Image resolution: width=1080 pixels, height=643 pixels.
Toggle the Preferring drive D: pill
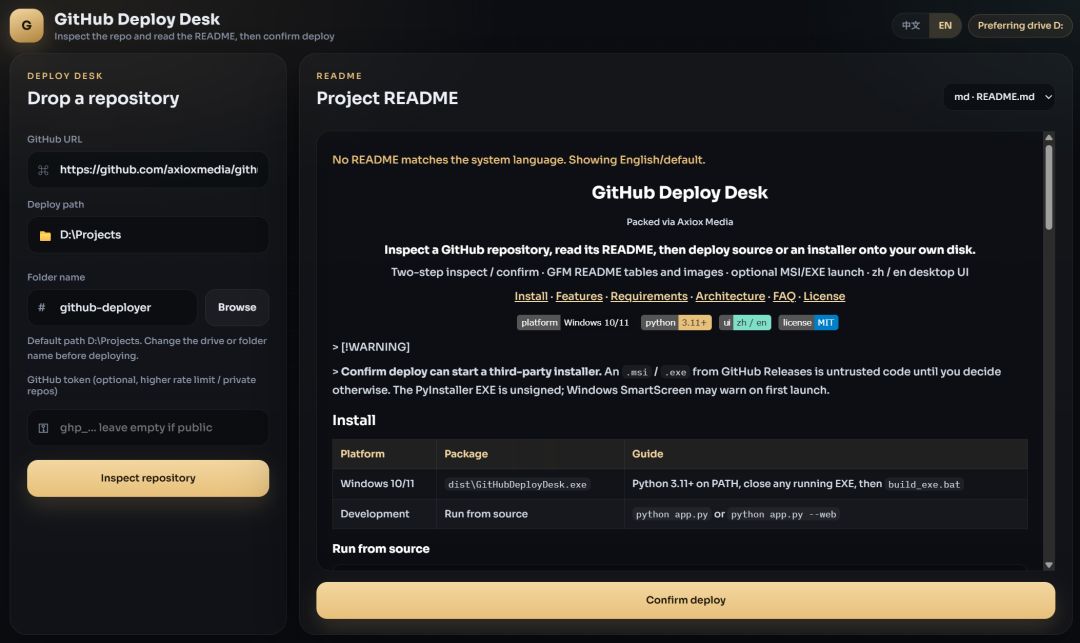(1020, 25)
